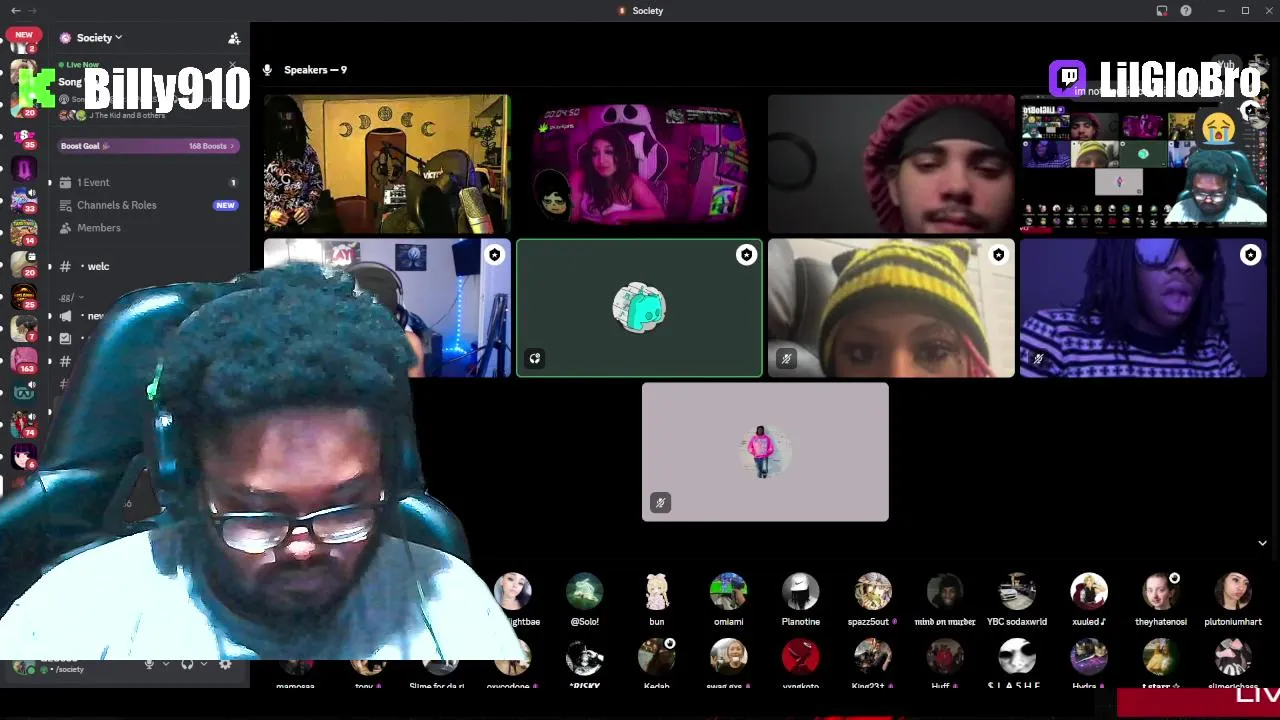Open the Members list entry
1280x720 pixels.
pos(148,228)
